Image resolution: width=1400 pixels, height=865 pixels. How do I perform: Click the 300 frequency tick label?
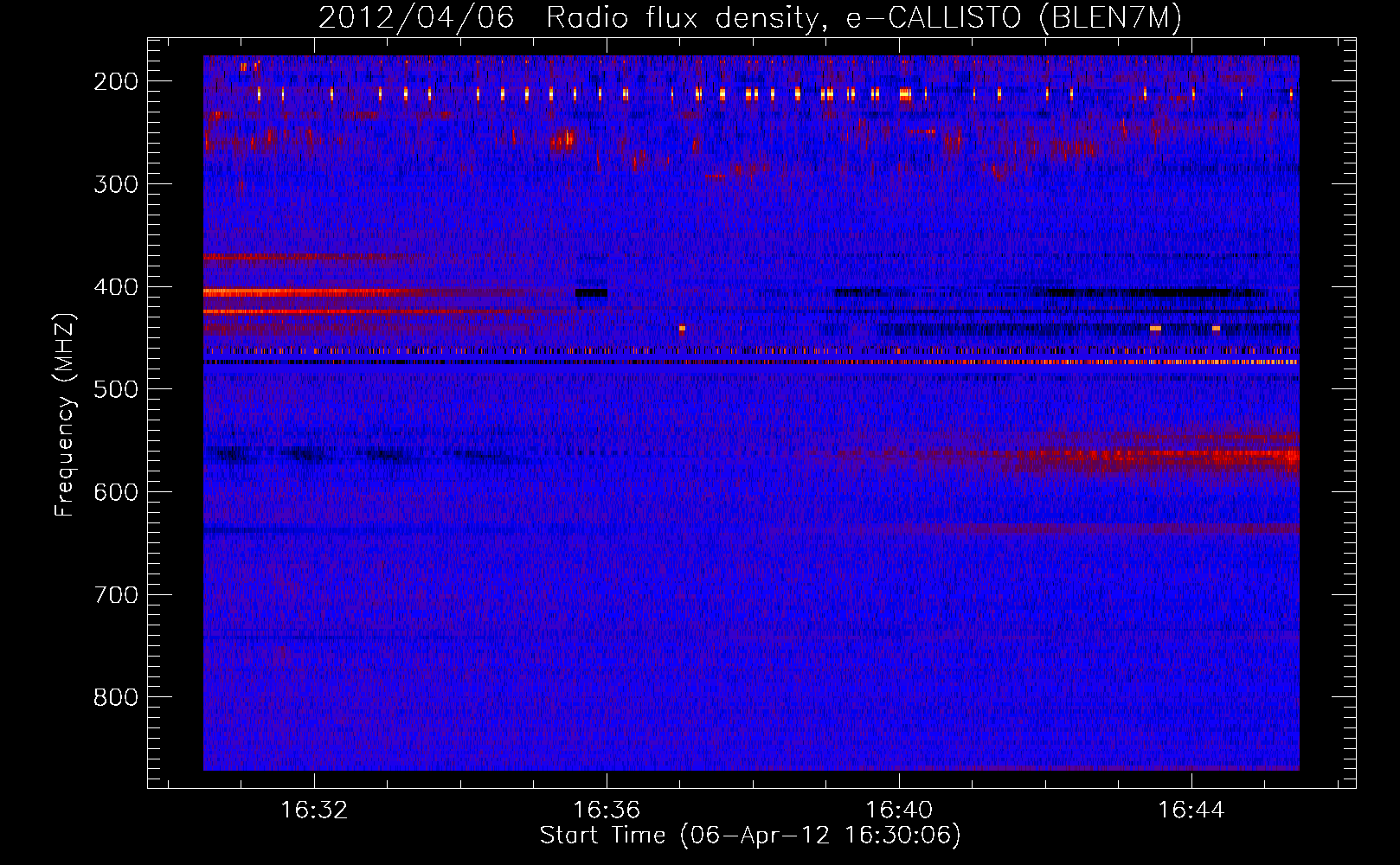pyautogui.click(x=116, y=184)
